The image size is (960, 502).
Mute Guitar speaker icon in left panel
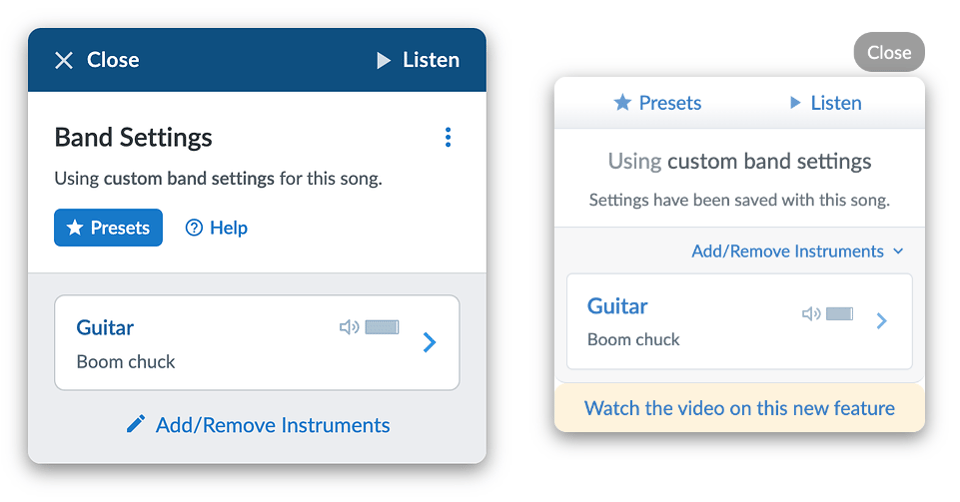349,327
